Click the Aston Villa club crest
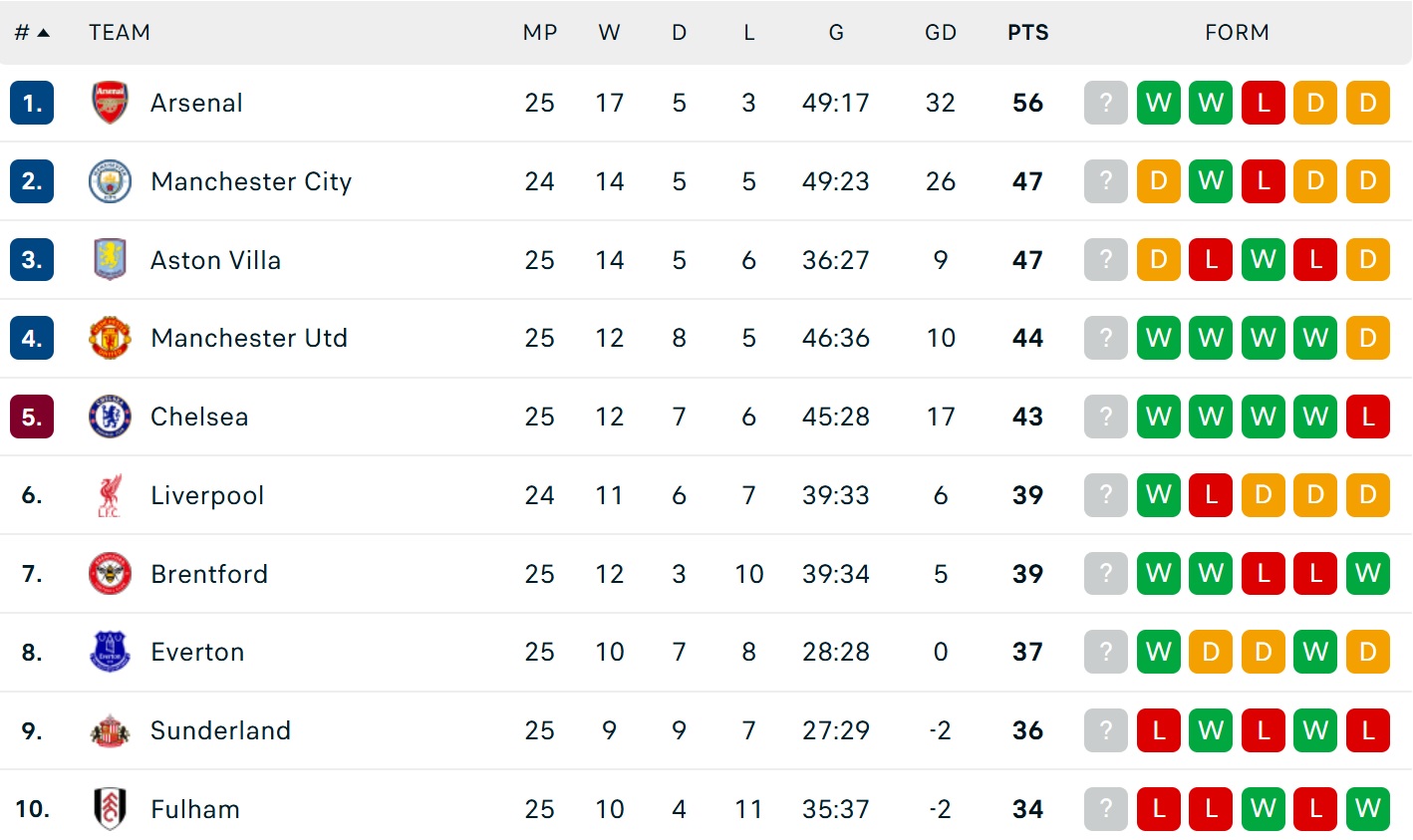 [x=110, y=259]
